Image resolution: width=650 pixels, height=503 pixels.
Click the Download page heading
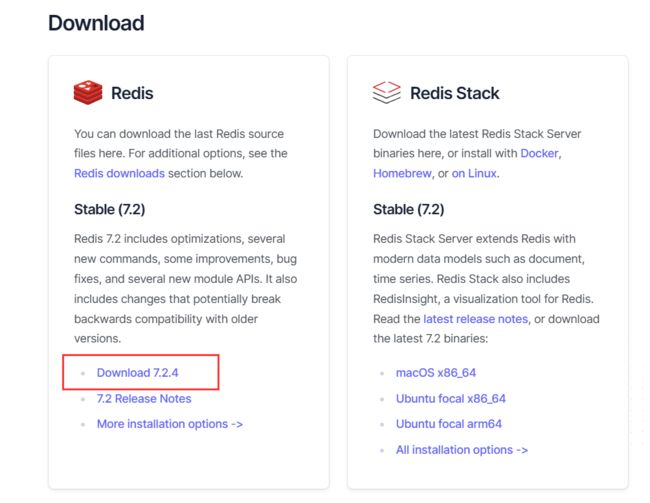[x=96, y=23]
